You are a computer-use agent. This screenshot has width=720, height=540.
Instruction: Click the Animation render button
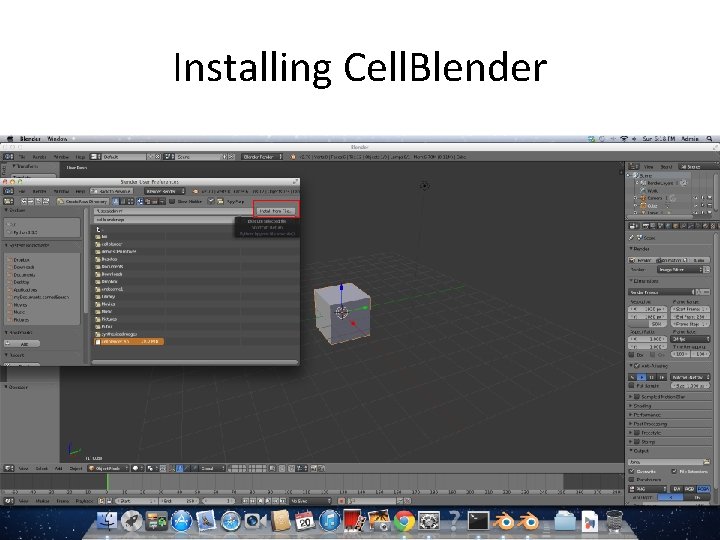tap(671, 260)
